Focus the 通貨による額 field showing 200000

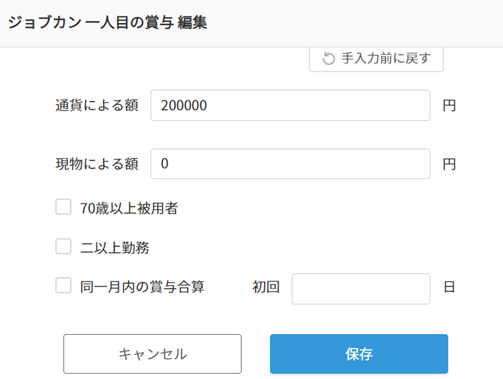[290, 105]
